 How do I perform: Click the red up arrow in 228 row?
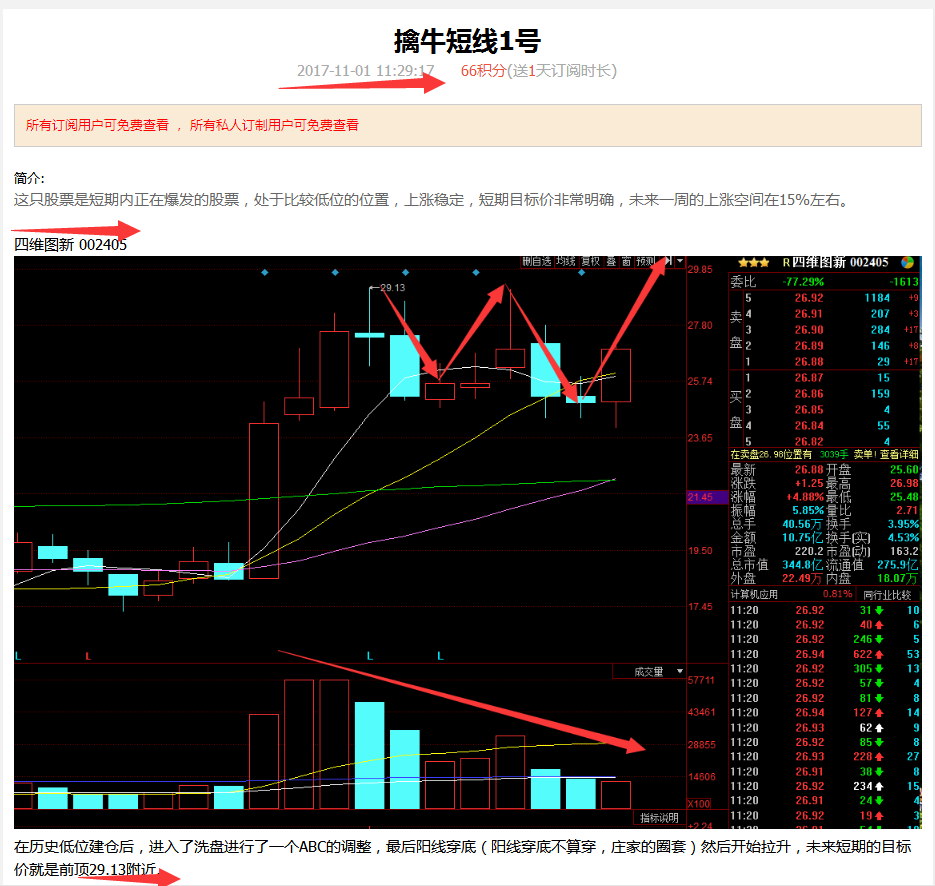point(879,757)
